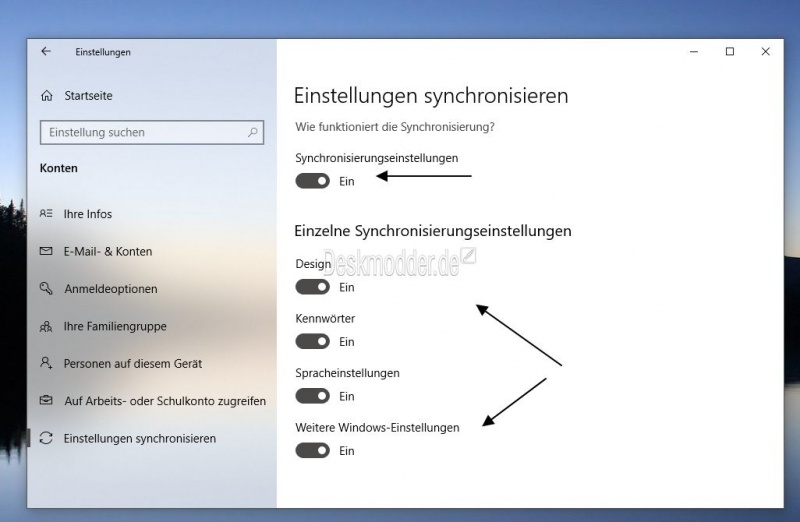Viewport: 800px width, 522px height.
Task: Maximize the Einstellungen window
Action: (x=730, y=52)
